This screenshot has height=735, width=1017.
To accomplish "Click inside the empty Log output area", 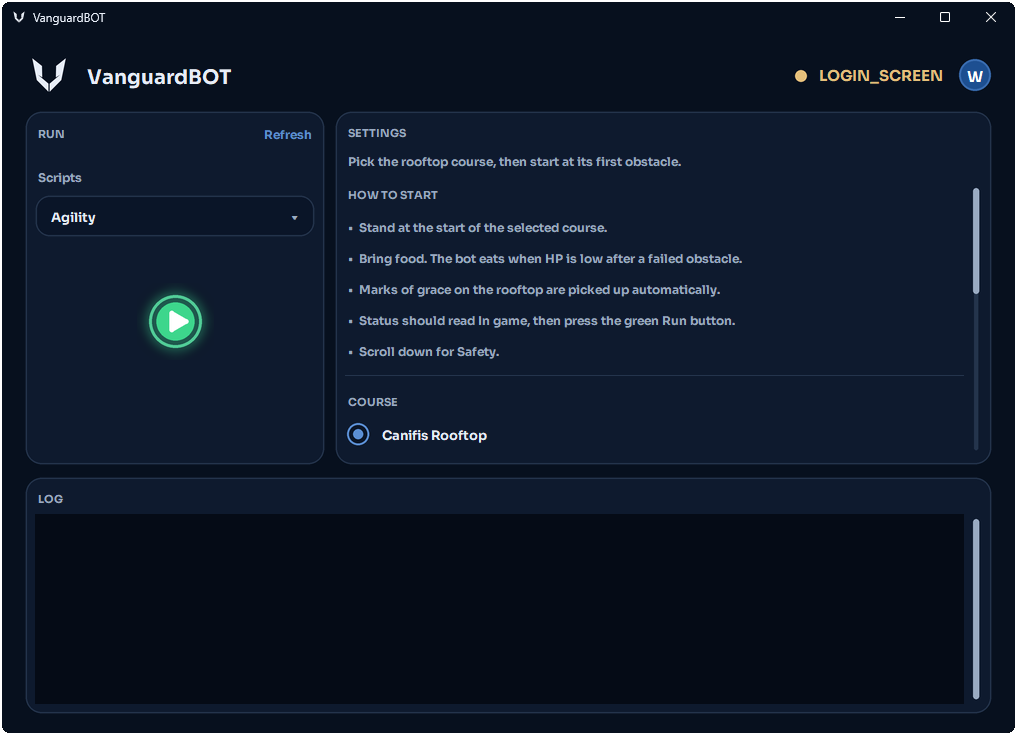I will (499, 608).
